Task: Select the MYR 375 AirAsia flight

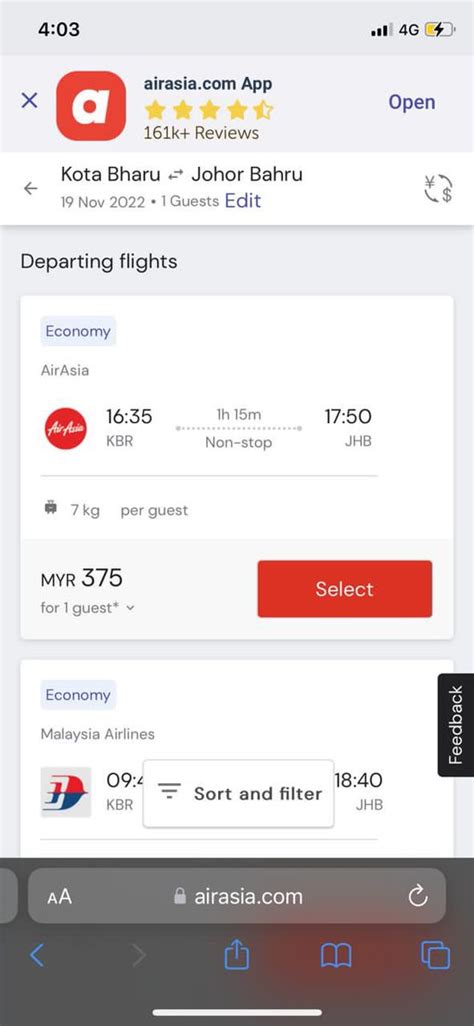Action: click(344, 589)
